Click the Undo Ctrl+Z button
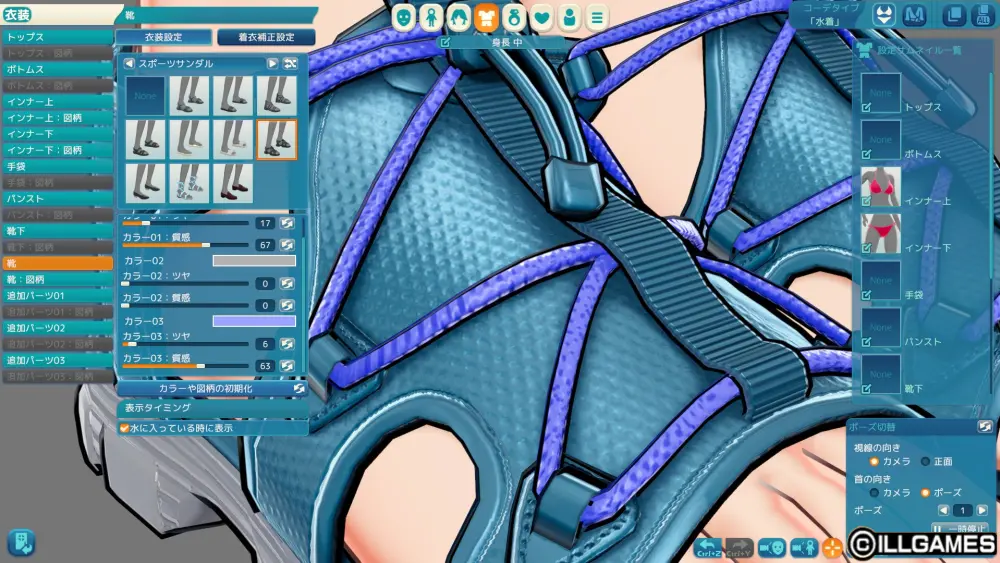This screenshot has height=563, width=1000. coord(708,548)
